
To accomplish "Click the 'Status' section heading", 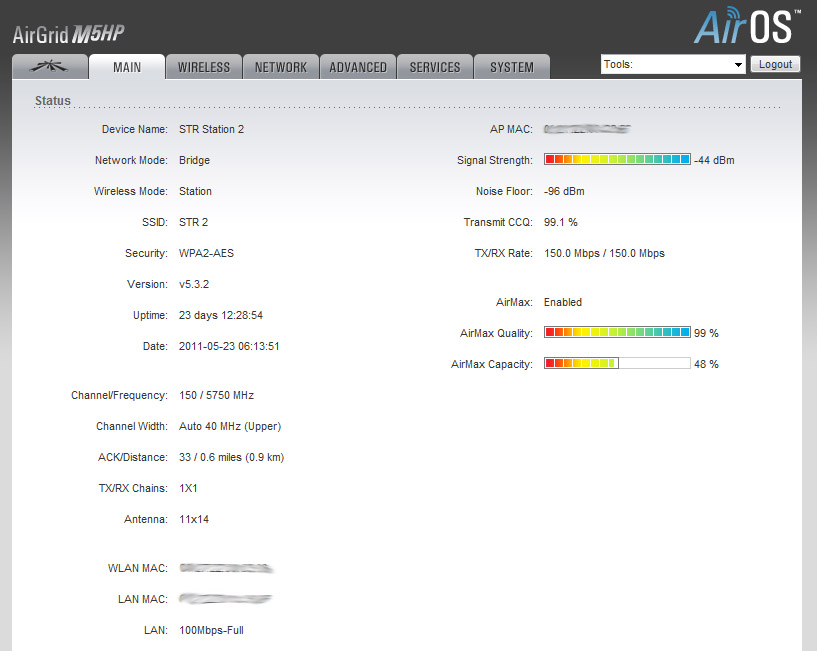I will 53,101.
